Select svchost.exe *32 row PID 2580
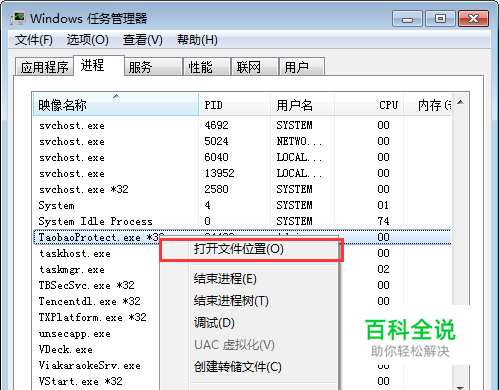 [242, 189]
